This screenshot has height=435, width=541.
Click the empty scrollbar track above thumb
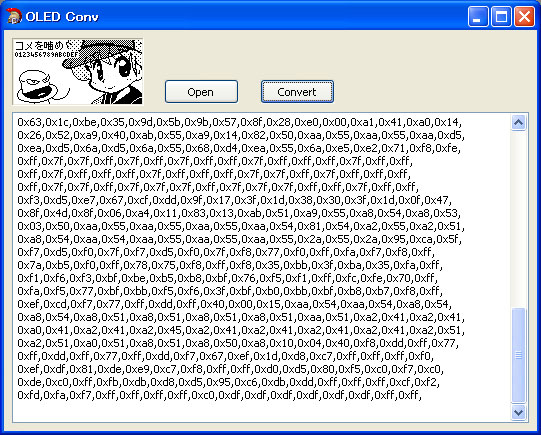519,219
